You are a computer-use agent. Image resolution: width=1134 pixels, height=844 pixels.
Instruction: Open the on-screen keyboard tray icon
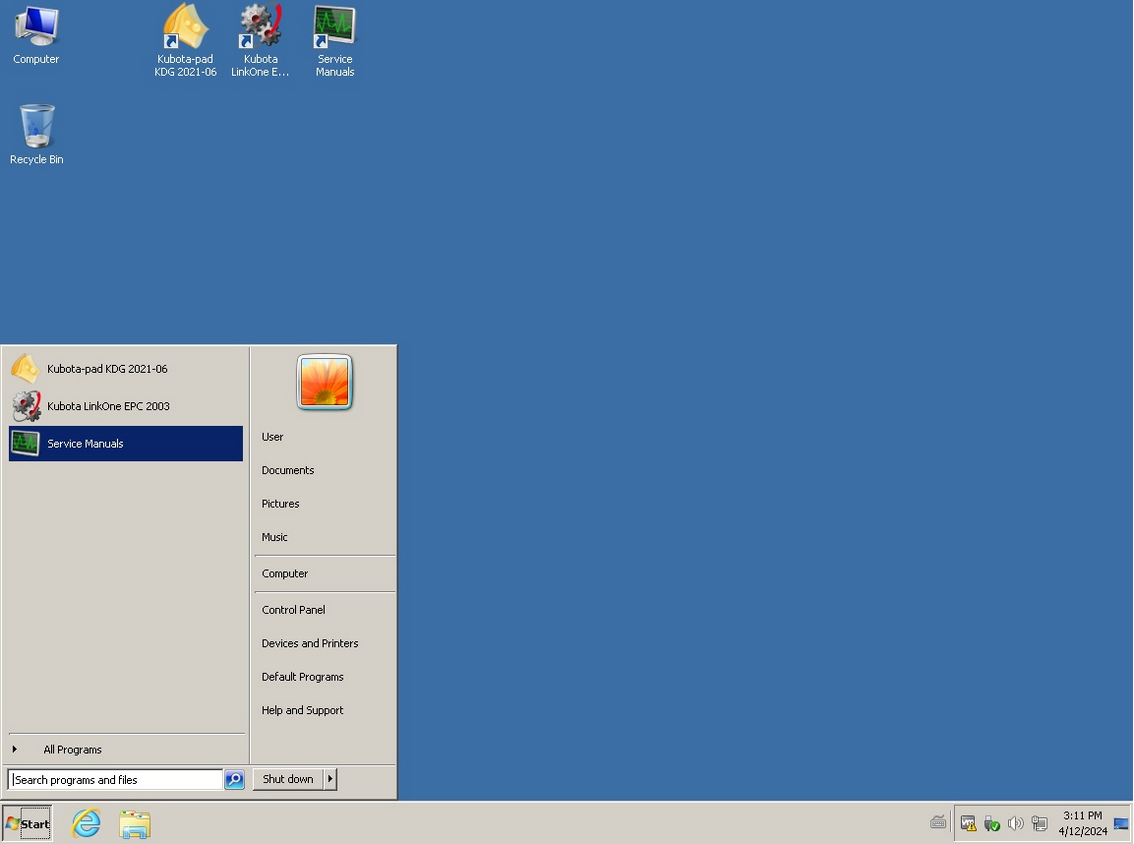click(938, 822)
